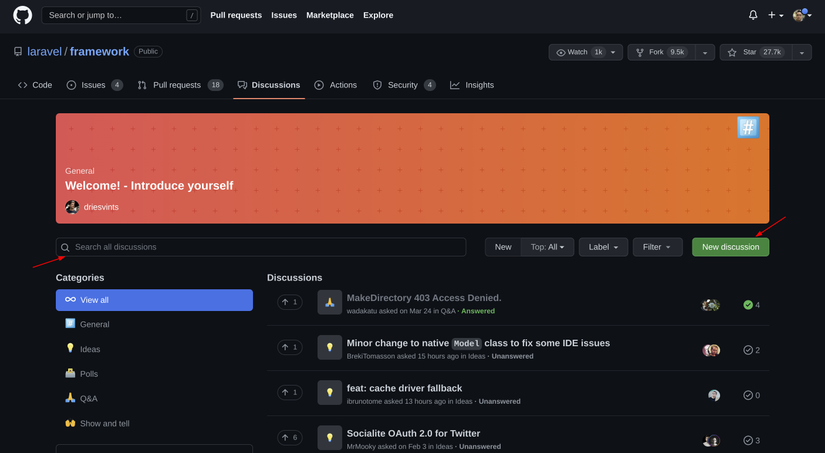
Task: Open Minor change to native Model discussion
Action: pos(478,343)
